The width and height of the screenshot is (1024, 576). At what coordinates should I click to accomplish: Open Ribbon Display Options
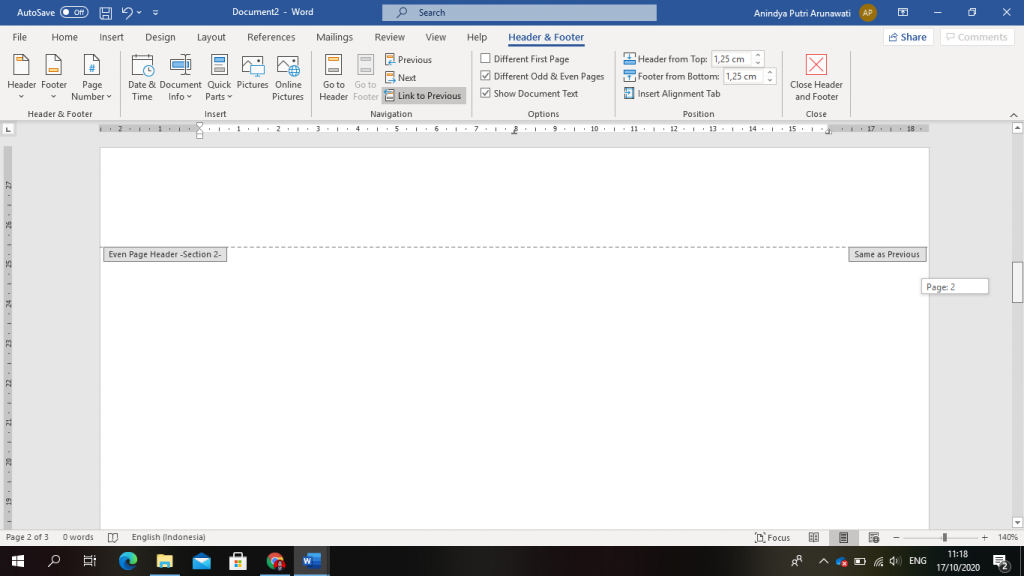[903, 12]
